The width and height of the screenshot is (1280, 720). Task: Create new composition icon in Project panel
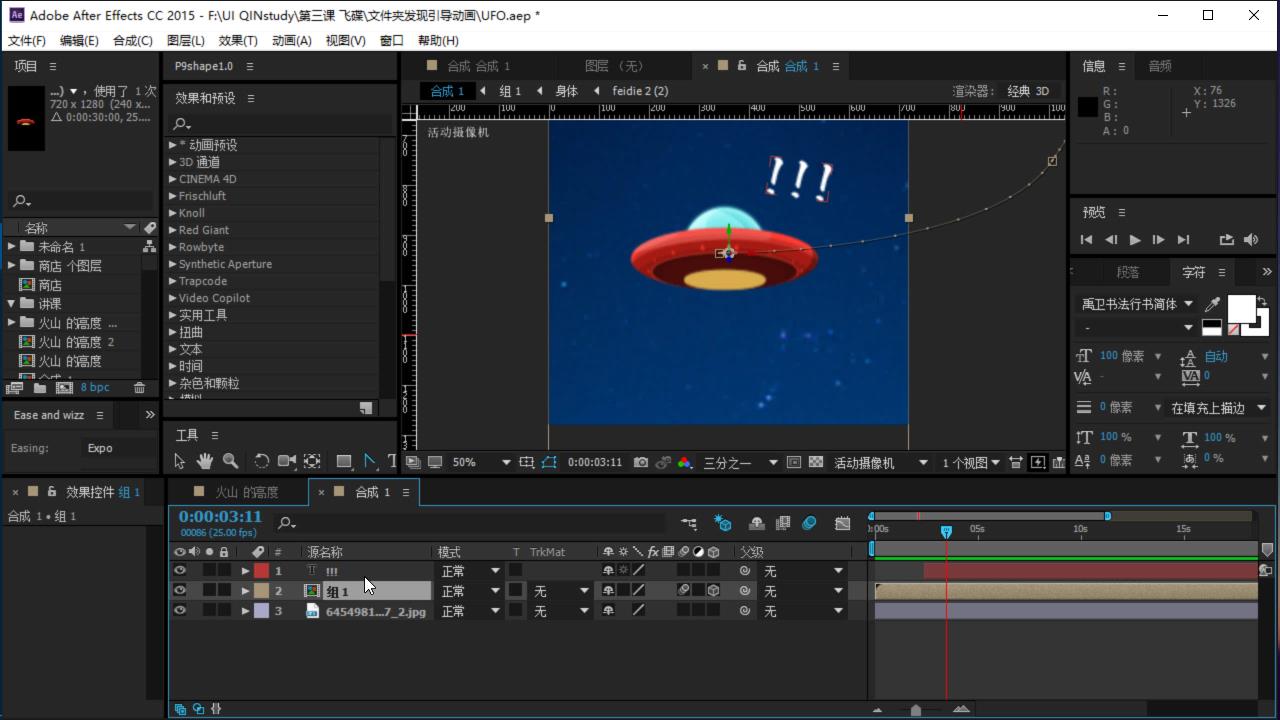[x=64, y=388]
